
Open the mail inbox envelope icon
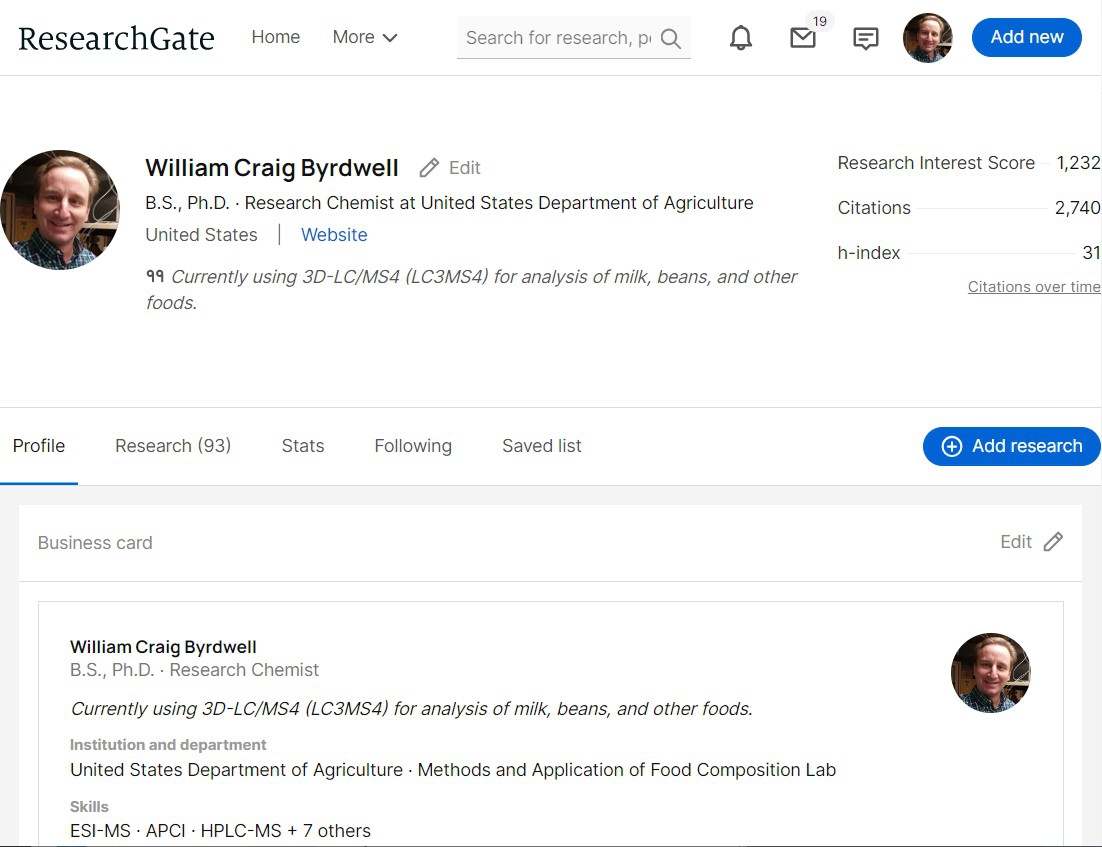[x=802, y=38]
